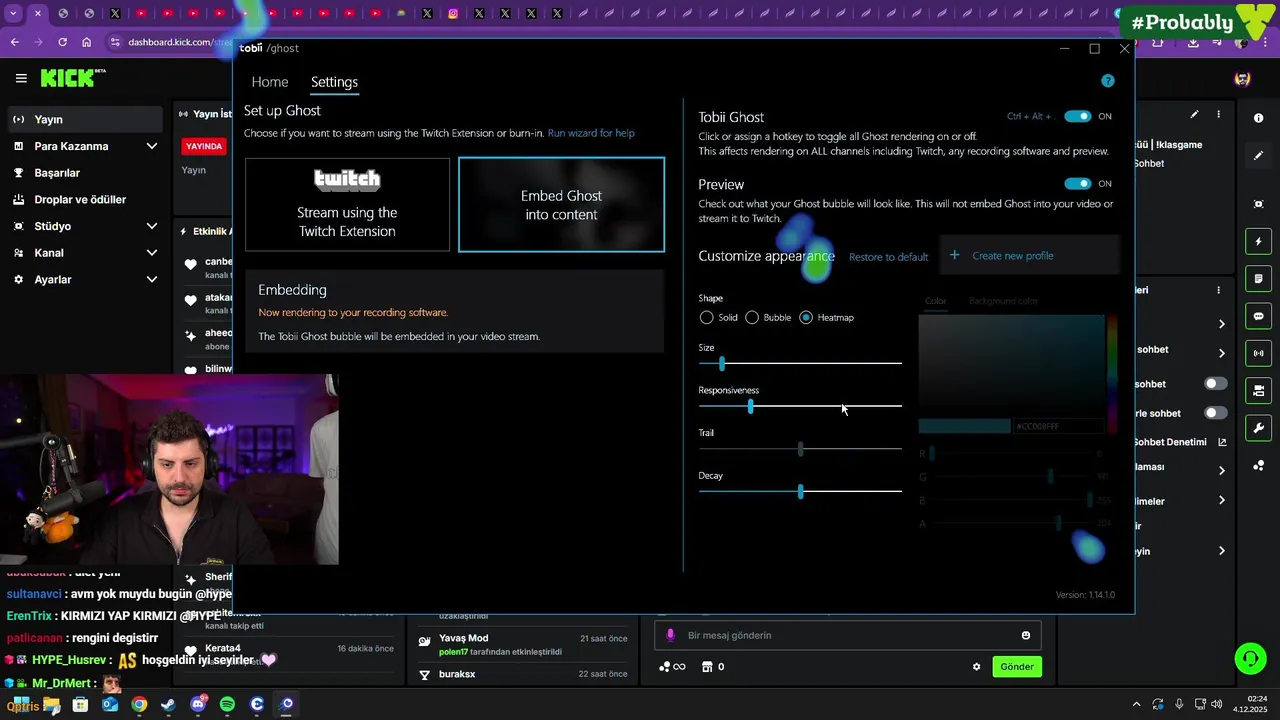Open the Tobii Ghost help icon
Viewport: 1280px width, 720px height.
click(x=1107, y=81)
